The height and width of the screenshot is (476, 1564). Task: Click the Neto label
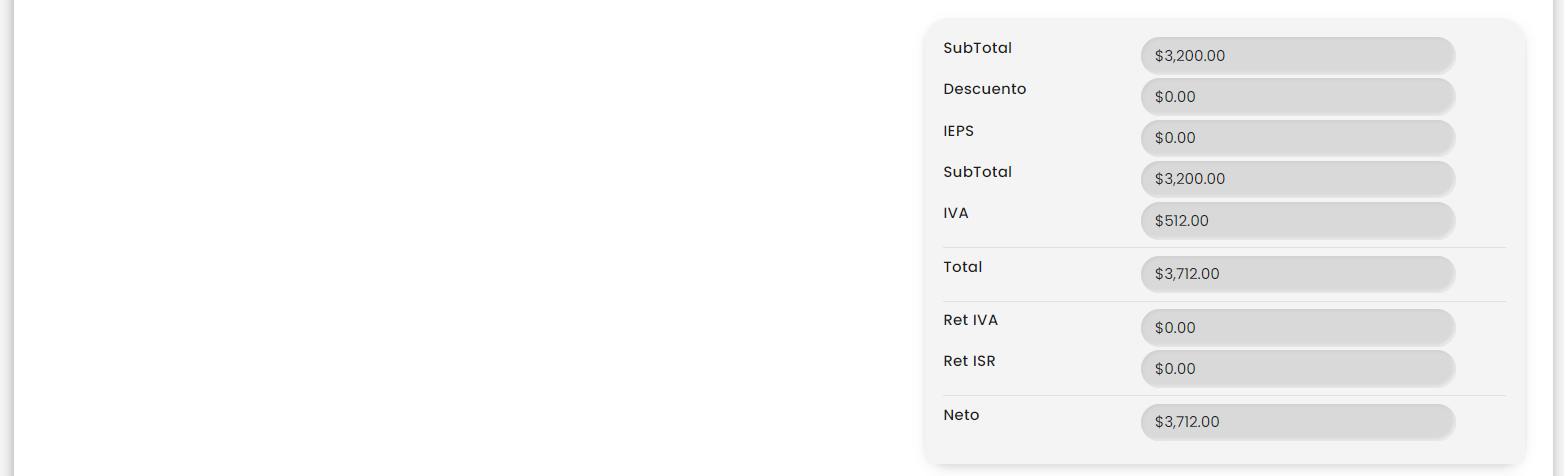click(961, 415)
